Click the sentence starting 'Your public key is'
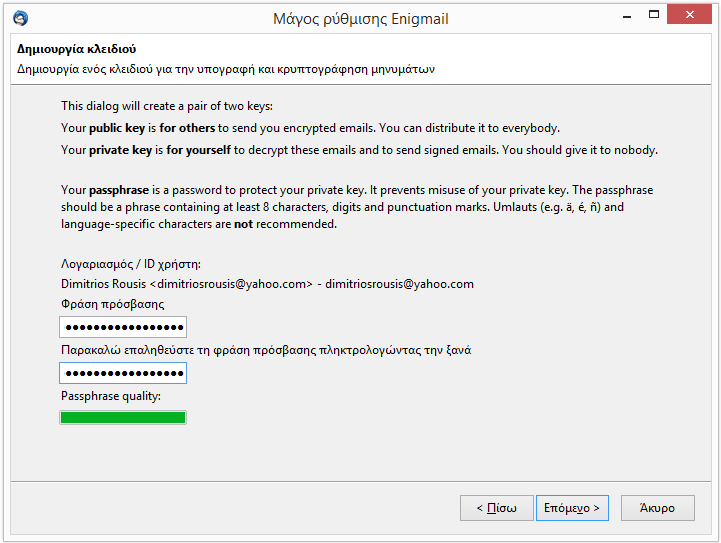The width and height of the screenshot is (721, 543). click(310, 128)
